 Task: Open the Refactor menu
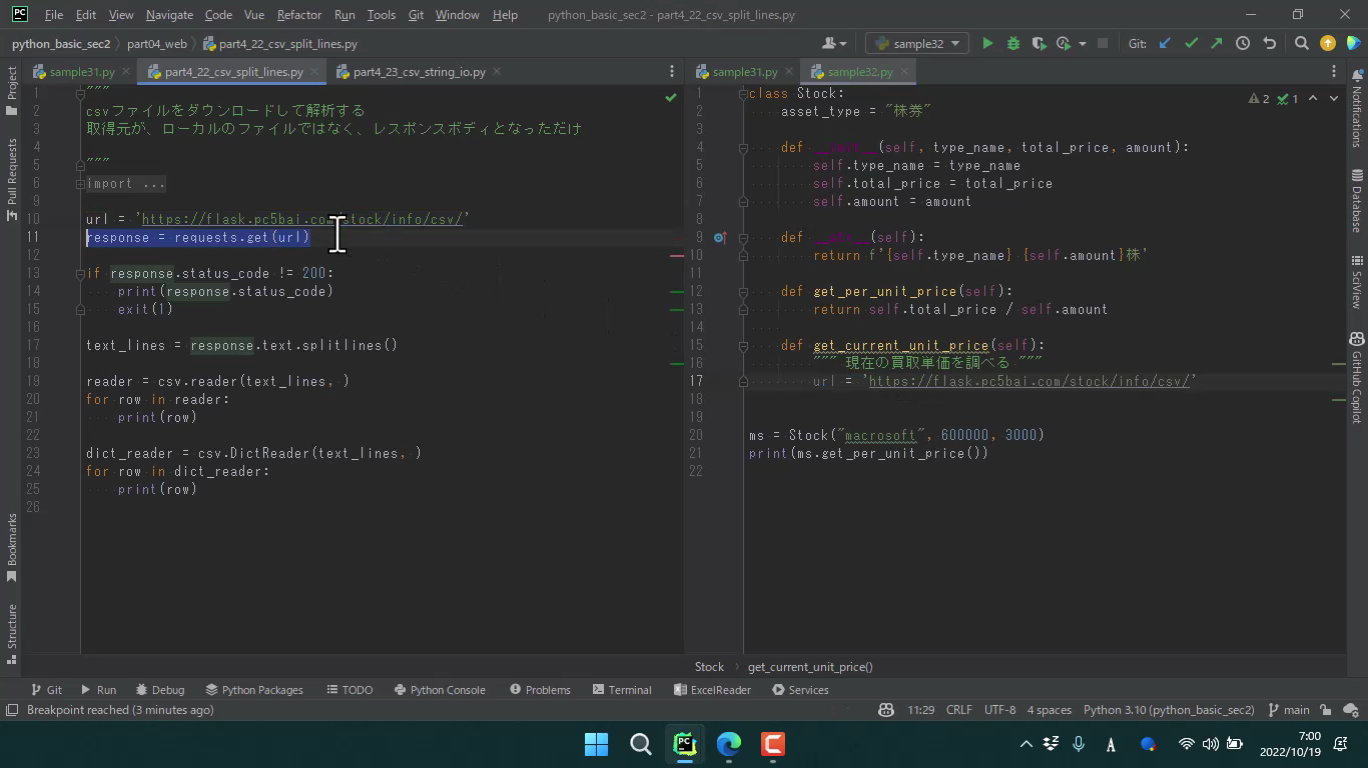[x=299, y=15]
